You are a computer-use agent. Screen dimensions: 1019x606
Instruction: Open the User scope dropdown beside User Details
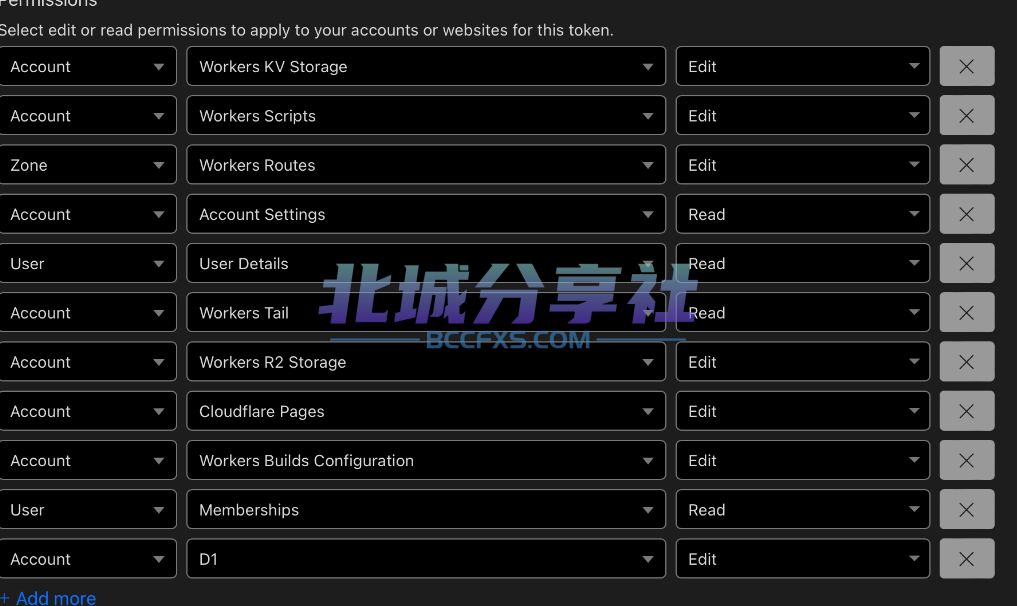88,263
